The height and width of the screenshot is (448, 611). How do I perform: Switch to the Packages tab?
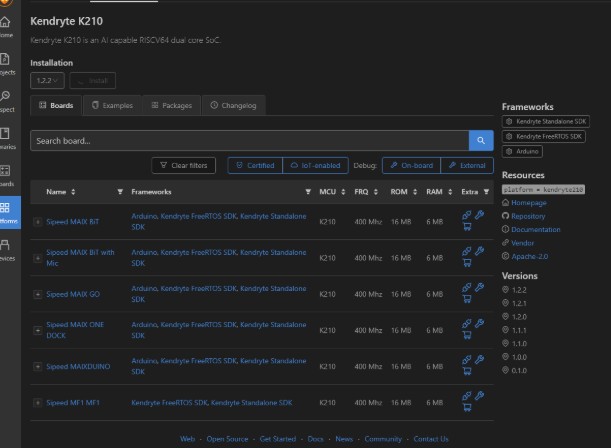[x=171, y=106]
